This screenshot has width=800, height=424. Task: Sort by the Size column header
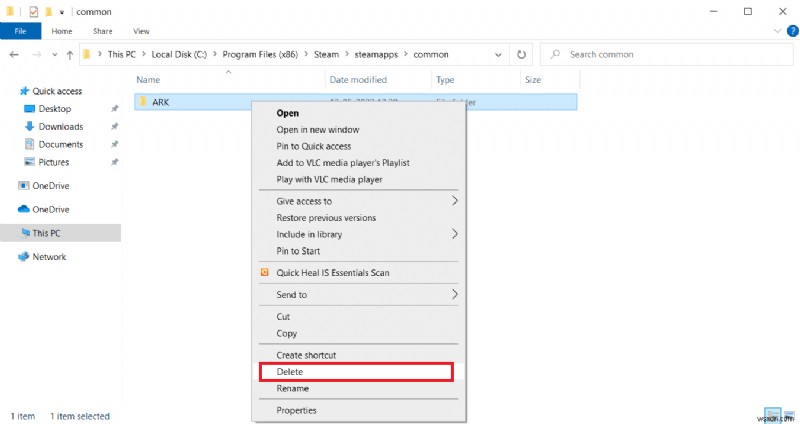533,80
